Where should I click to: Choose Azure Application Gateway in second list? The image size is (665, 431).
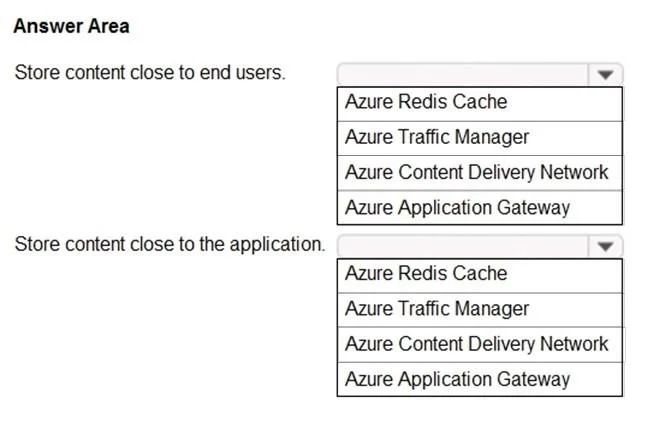pyautogui.click(x=480, y=379)
